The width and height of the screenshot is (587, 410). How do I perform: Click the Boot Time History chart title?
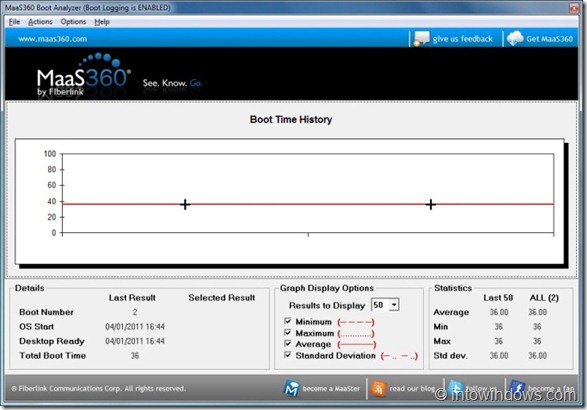291,119
